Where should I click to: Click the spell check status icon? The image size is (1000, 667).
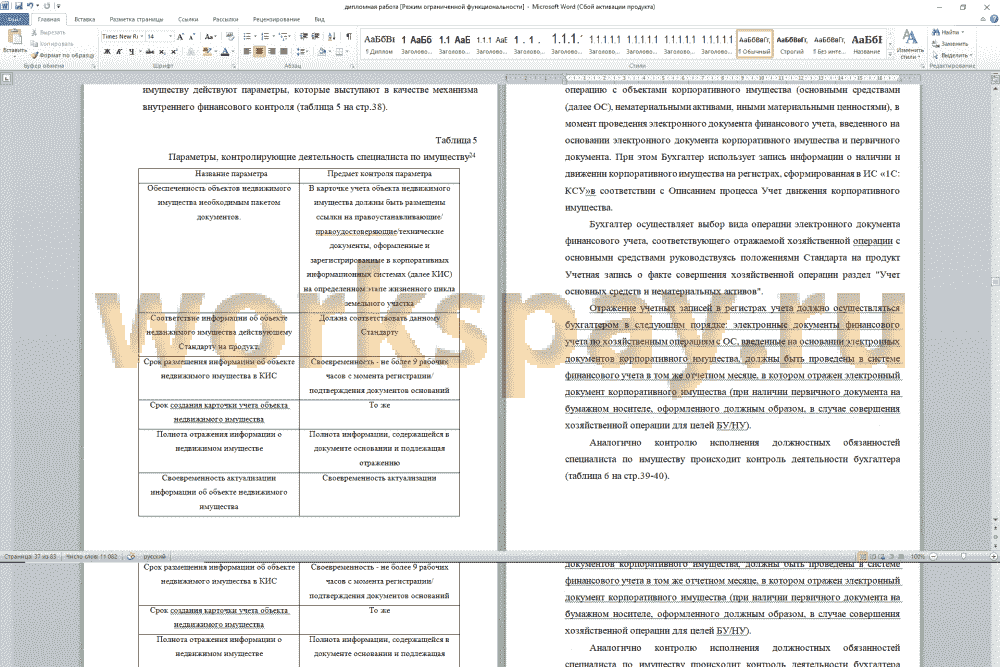131,557
